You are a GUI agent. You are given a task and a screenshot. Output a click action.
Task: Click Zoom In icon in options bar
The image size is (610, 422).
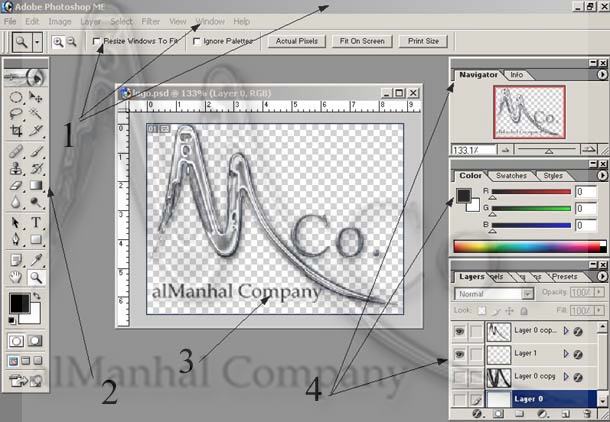(58, 42)
